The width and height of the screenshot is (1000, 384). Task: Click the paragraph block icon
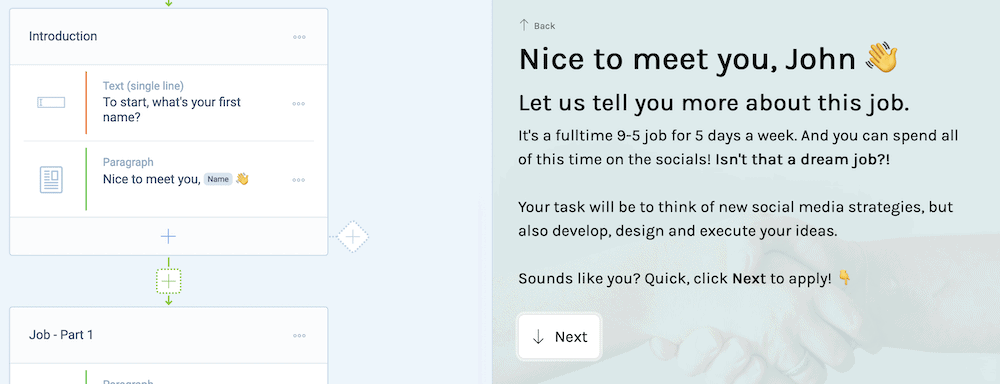(51, 179)
